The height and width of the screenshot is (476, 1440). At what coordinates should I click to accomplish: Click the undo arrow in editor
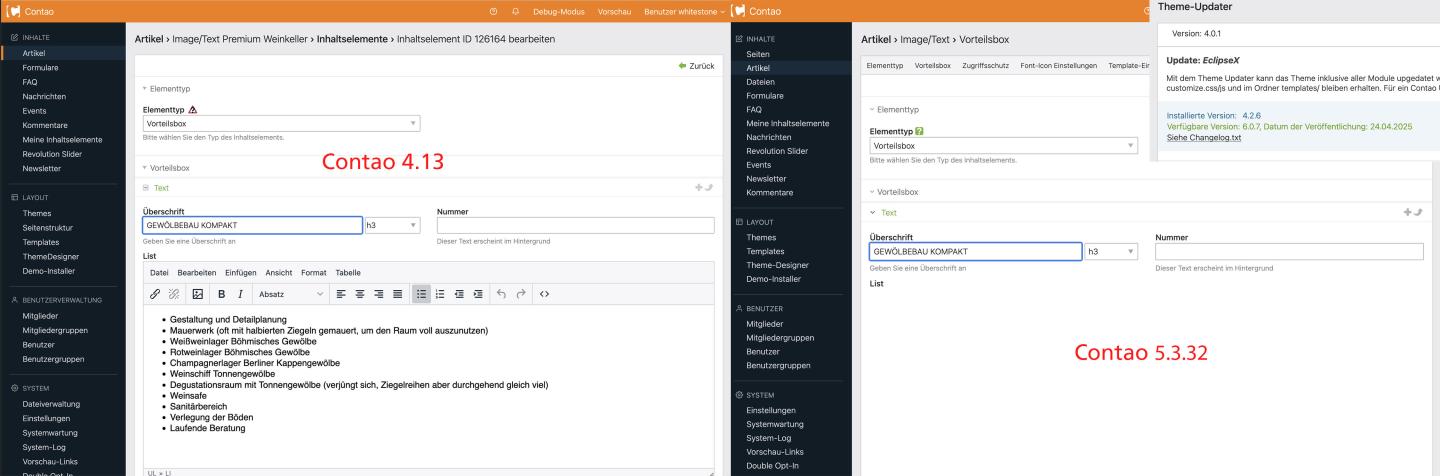pyautogui.click(x=502, y=294)
